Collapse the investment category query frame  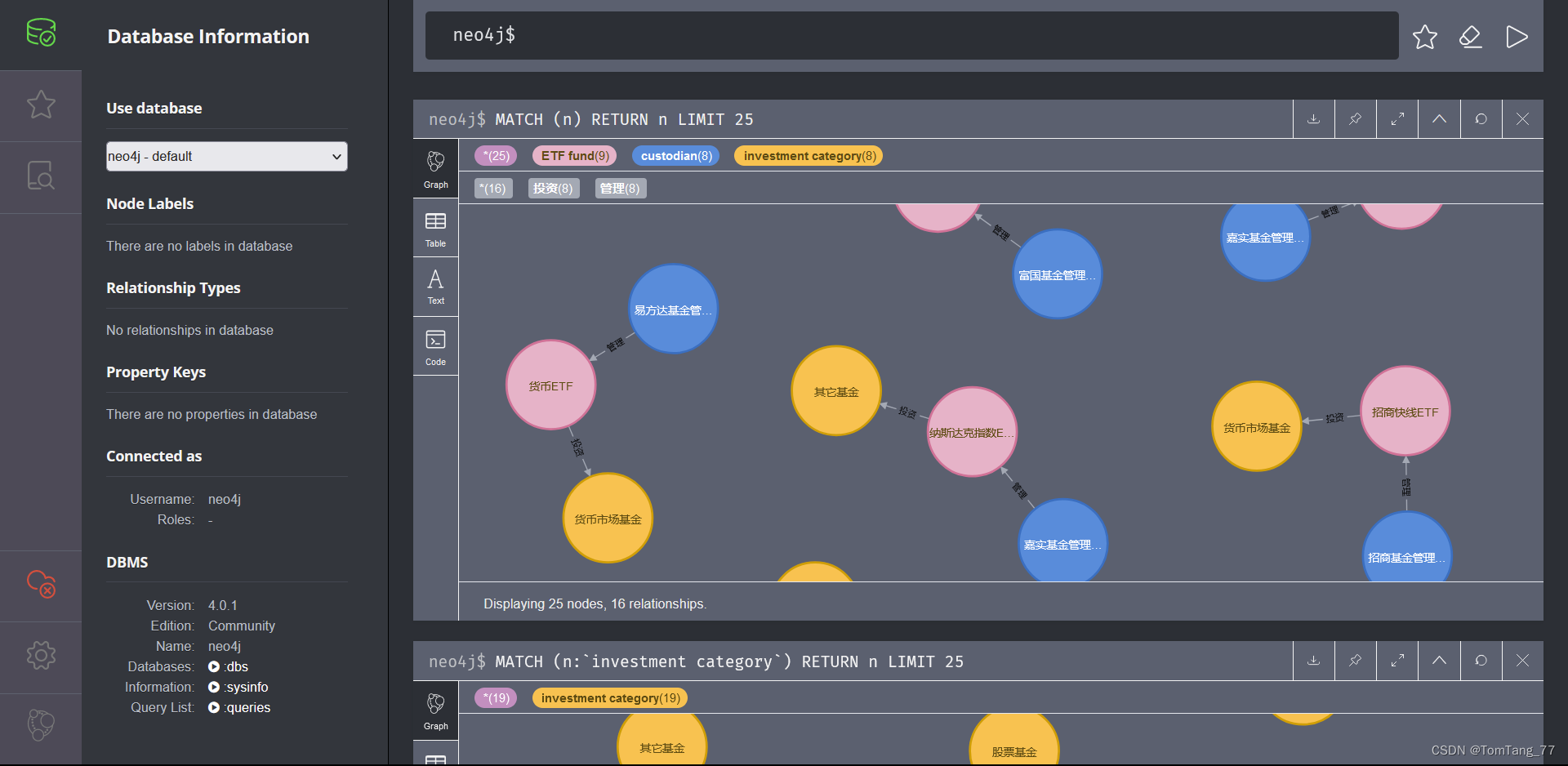1438,661
